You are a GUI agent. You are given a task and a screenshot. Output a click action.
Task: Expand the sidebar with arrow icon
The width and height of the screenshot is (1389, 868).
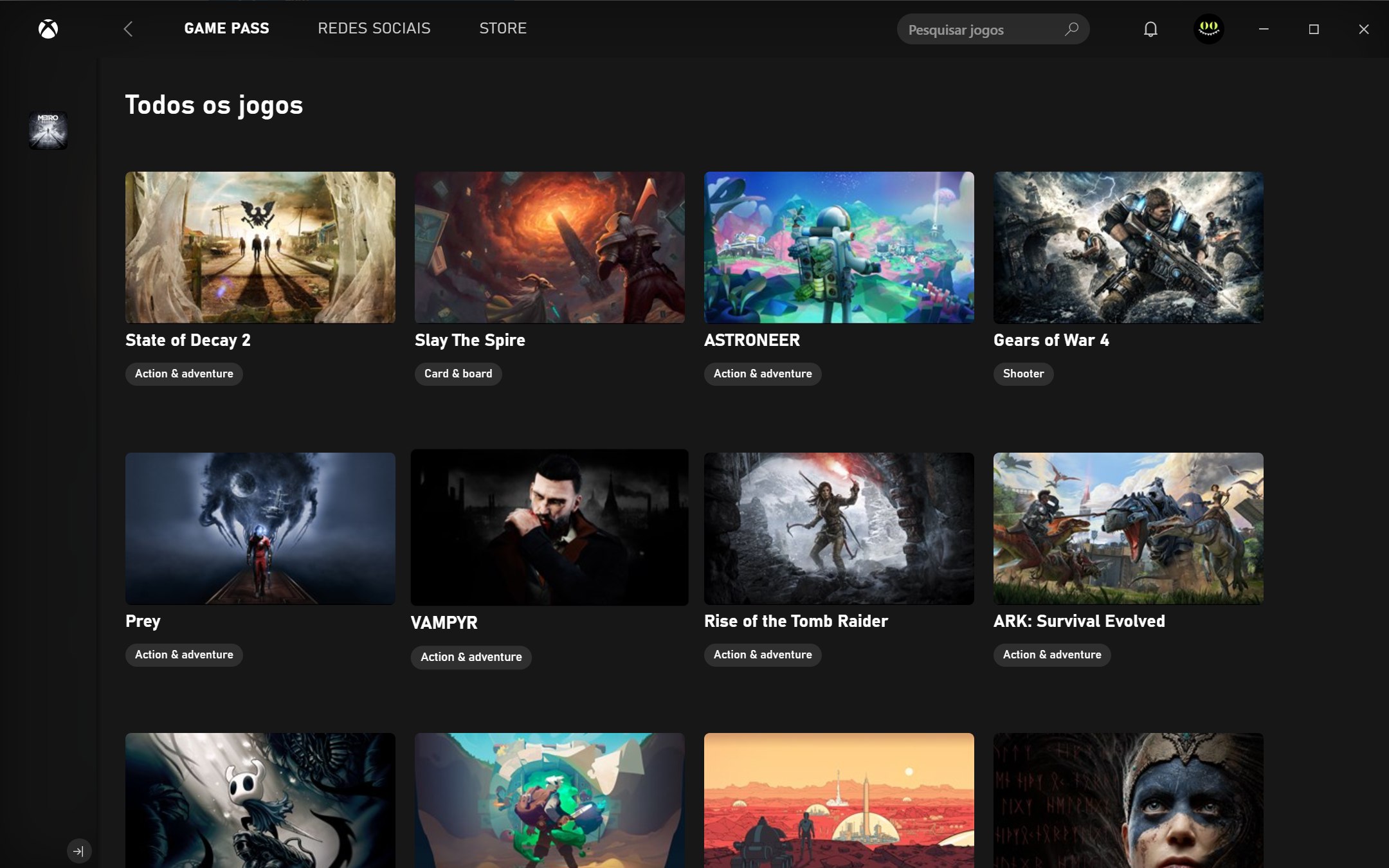tap(79, 851)
